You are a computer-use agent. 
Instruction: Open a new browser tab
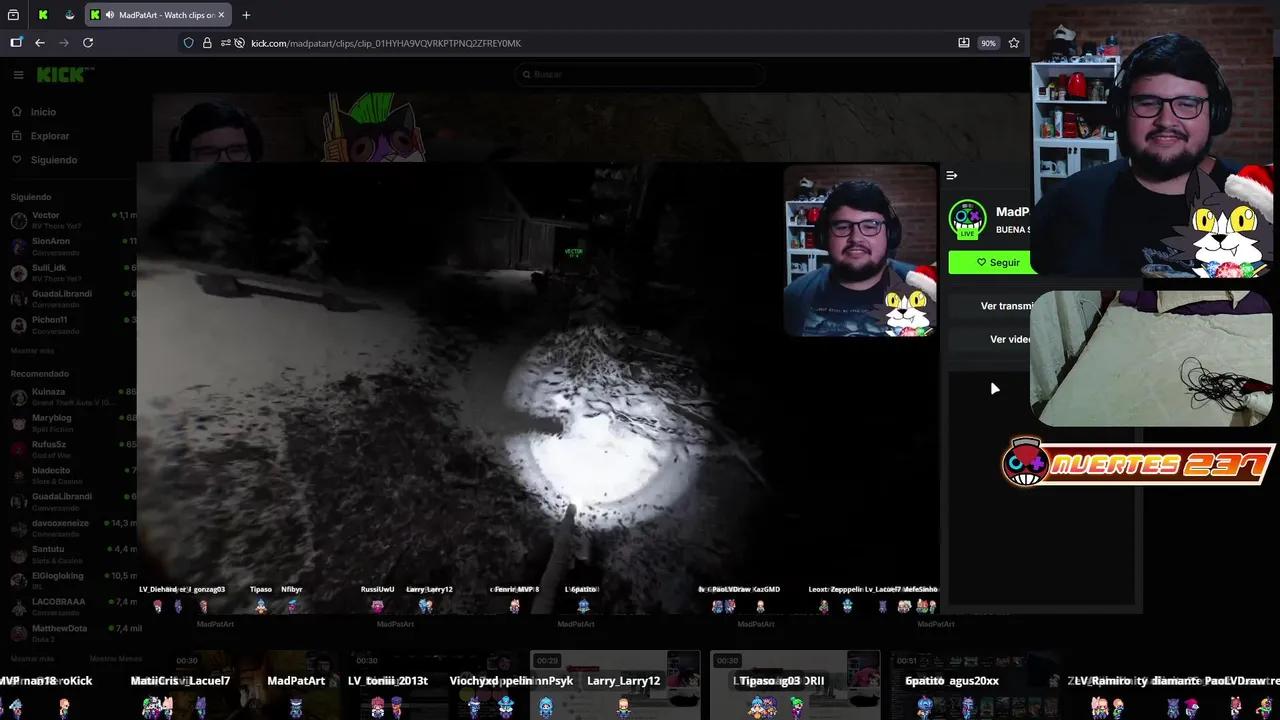point(246,15)
